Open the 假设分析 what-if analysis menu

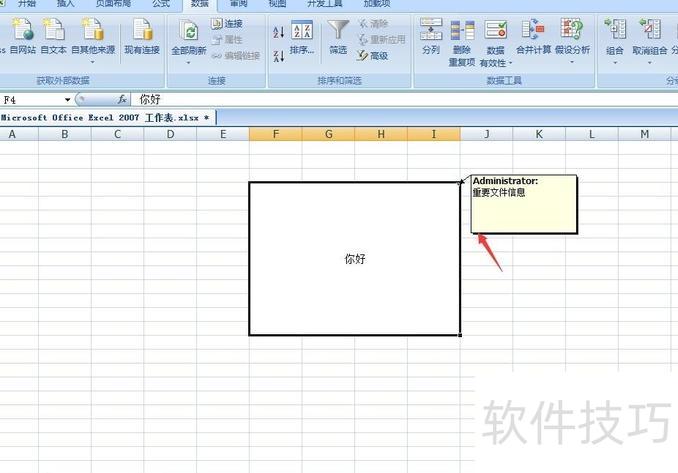click(x=572, y=41)
